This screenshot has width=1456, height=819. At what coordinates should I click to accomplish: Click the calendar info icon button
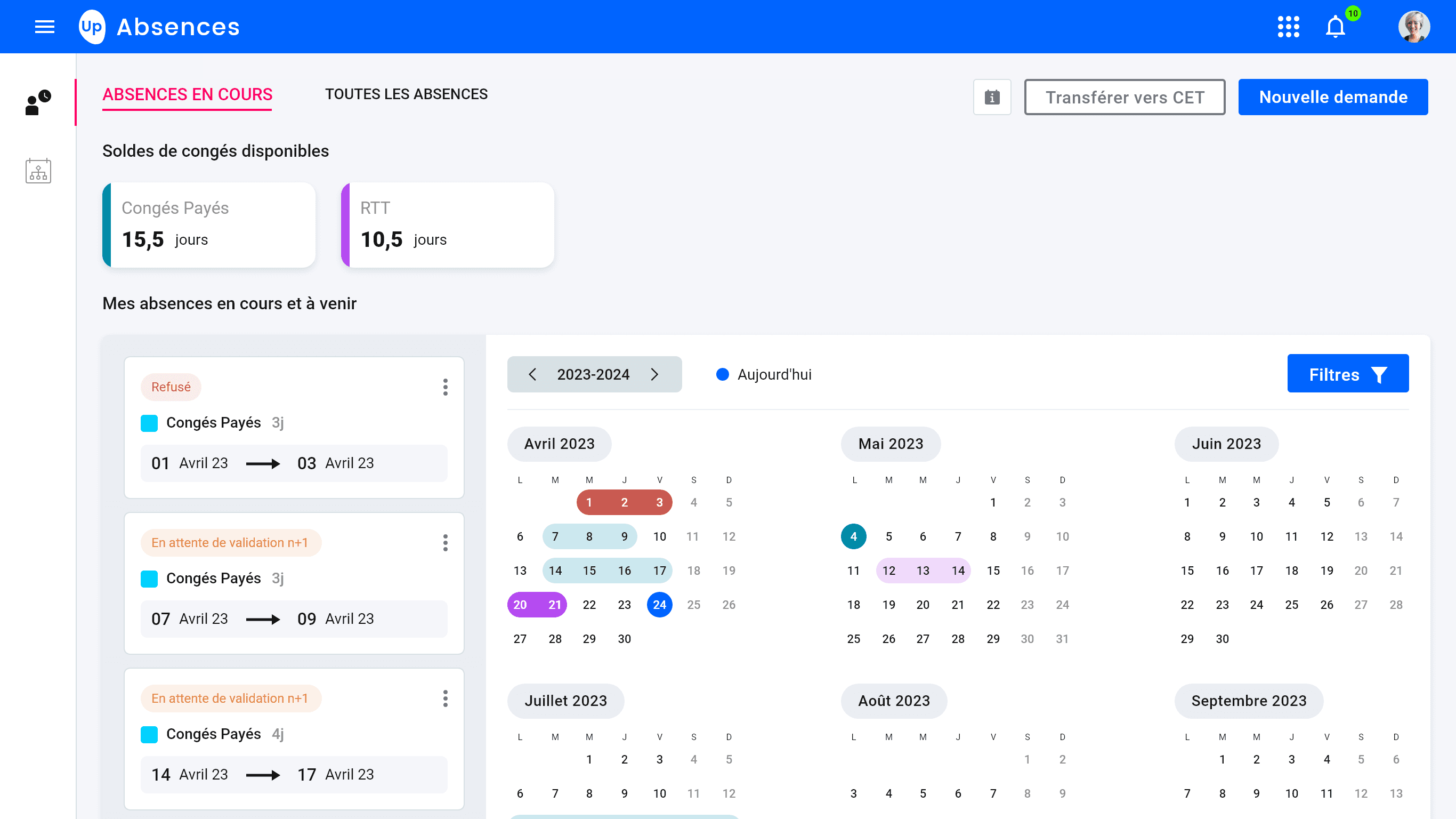click(x=992, y=97)
